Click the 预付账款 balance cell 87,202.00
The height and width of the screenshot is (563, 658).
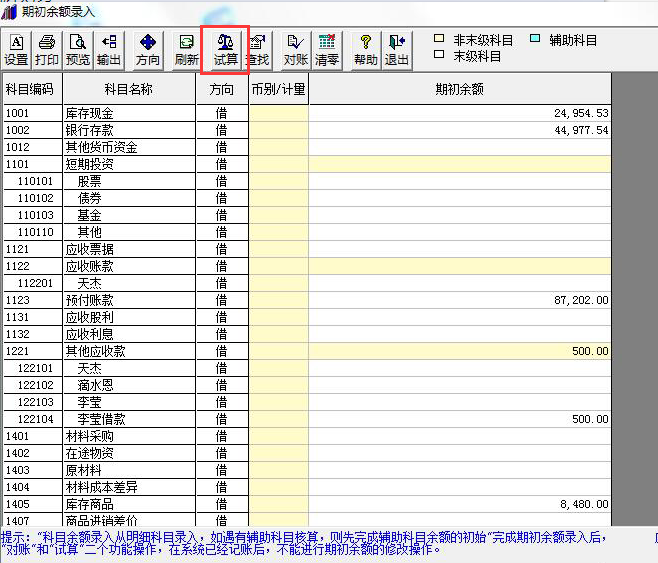click(x=459, y=300)
